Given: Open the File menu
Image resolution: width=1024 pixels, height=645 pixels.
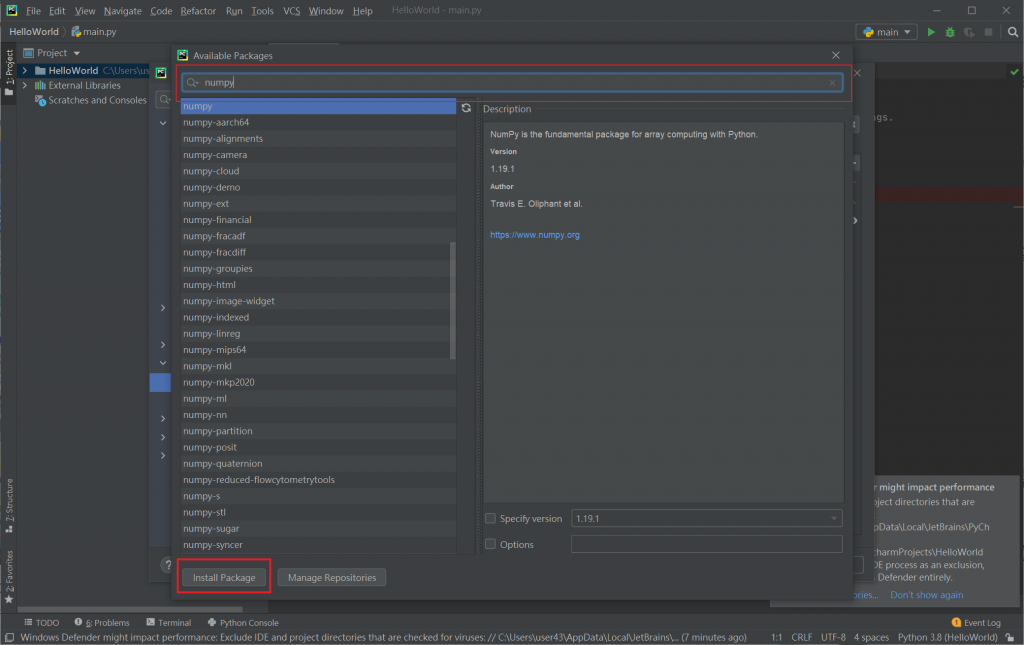Looking at the screenshot, I should pyautogui.click(x=33, y=10).
